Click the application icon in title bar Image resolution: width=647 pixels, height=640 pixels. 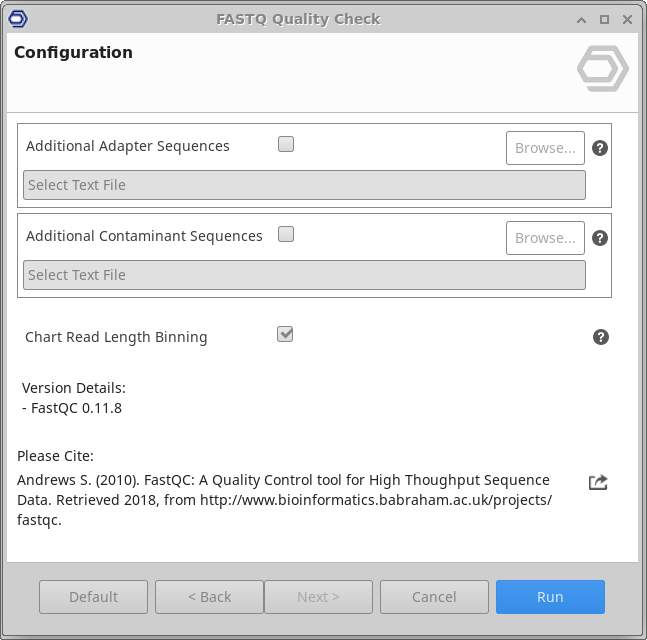[x=18, y=18]
